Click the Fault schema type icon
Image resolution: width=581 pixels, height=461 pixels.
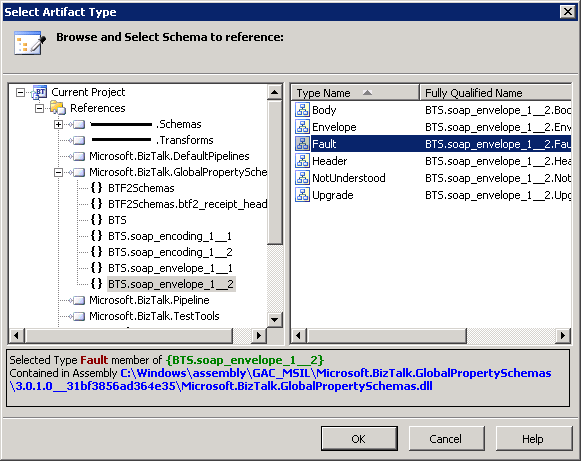[x=302, y=144]
